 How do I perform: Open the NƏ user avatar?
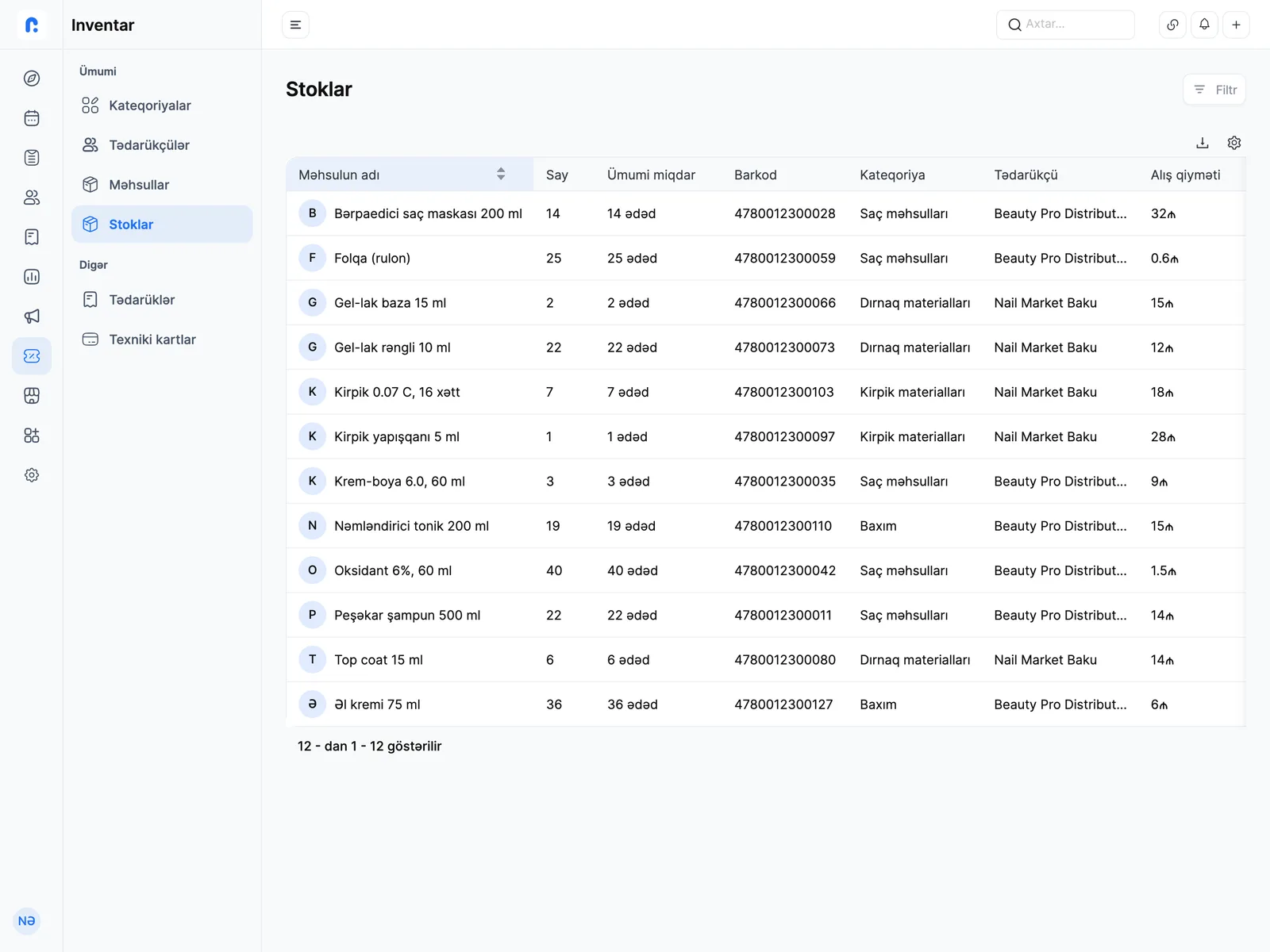[x=27, y=921]
